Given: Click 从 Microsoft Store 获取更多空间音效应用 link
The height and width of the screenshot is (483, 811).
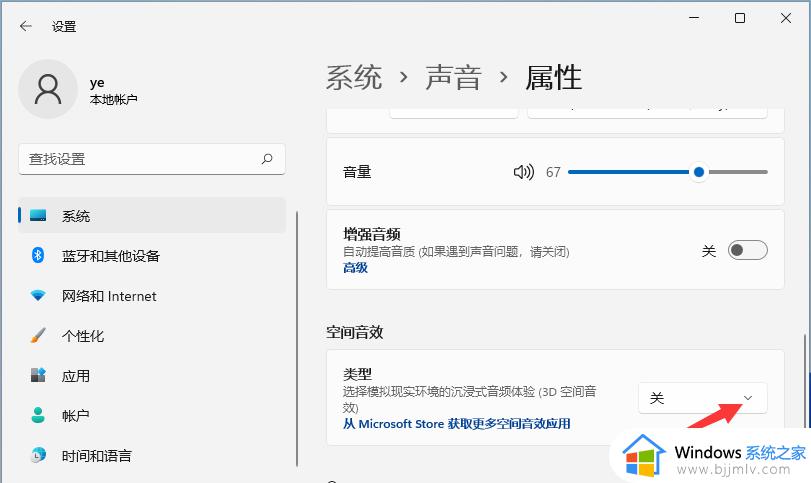Looking at the screenshot, I should coord(457,424).
